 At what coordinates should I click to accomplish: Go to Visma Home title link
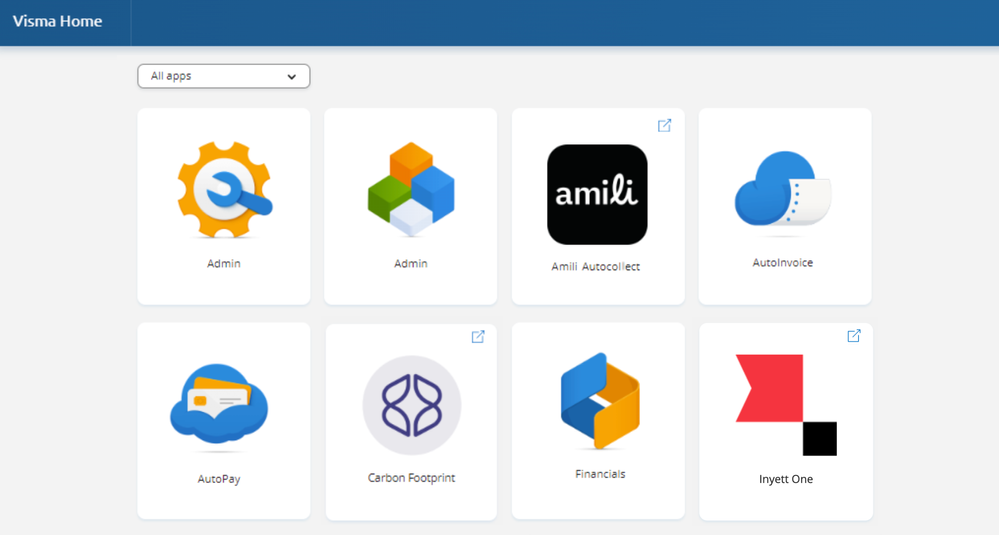coord(57,21)
